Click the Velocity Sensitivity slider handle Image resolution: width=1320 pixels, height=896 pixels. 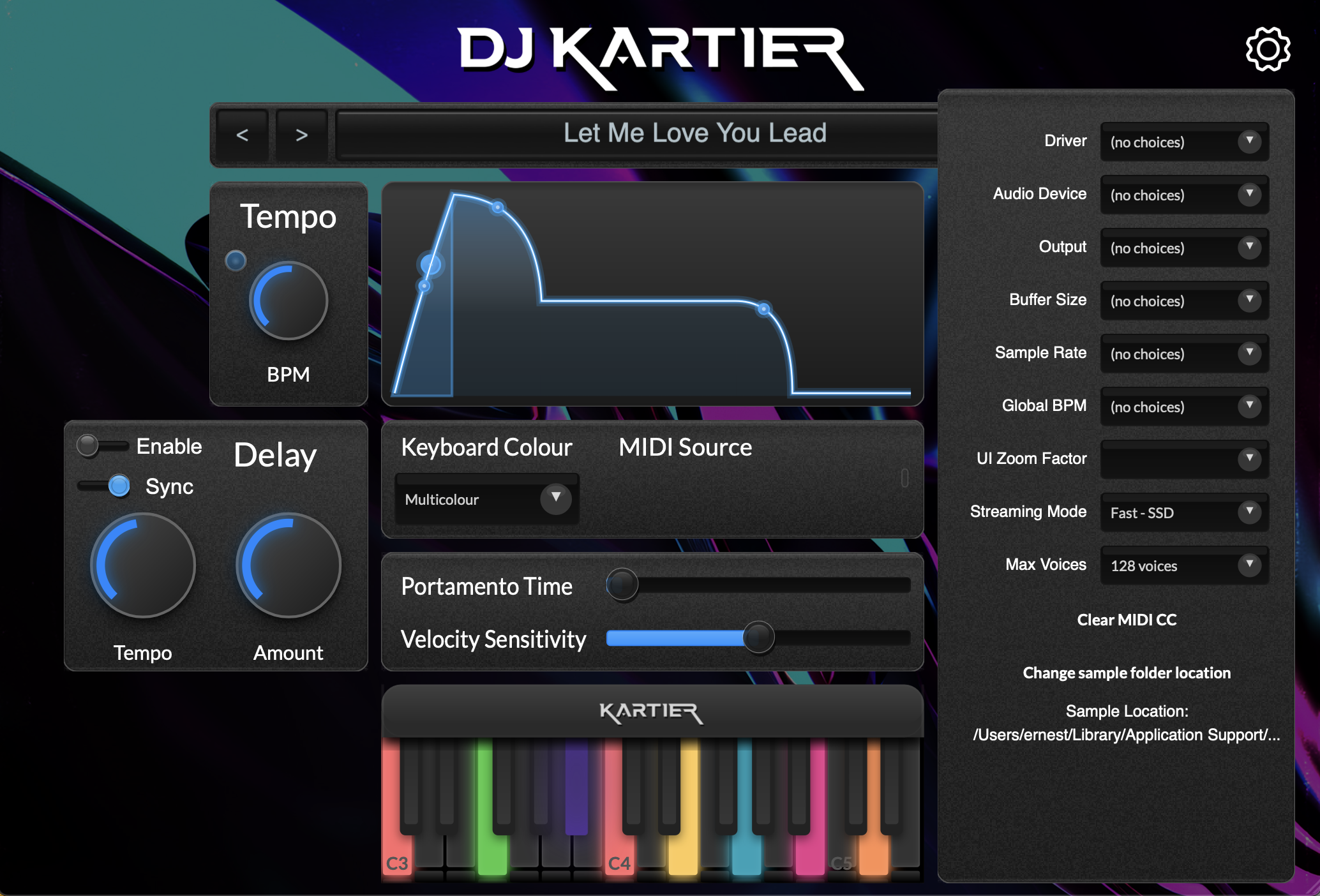point(759,638)
